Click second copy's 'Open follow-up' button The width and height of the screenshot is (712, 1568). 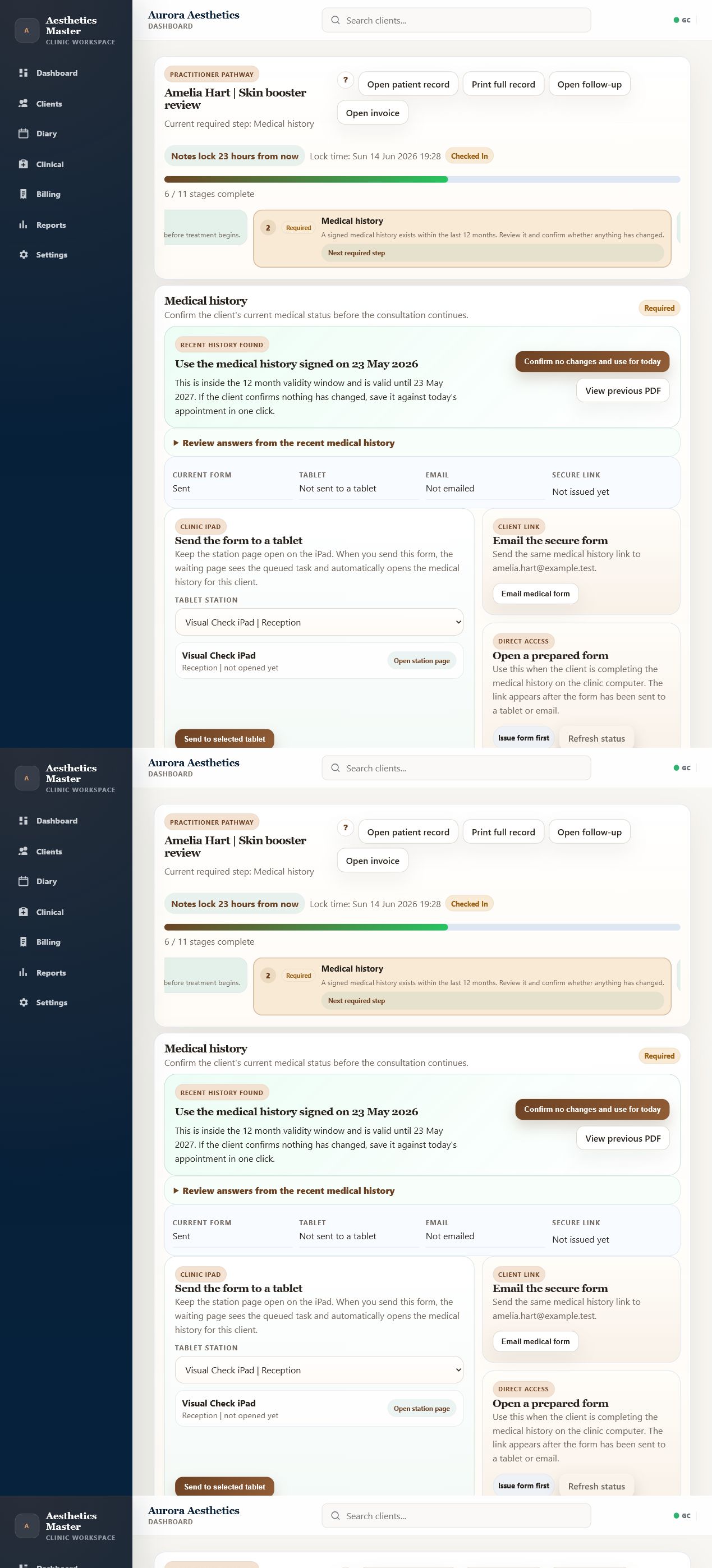[x=590, y=831]
